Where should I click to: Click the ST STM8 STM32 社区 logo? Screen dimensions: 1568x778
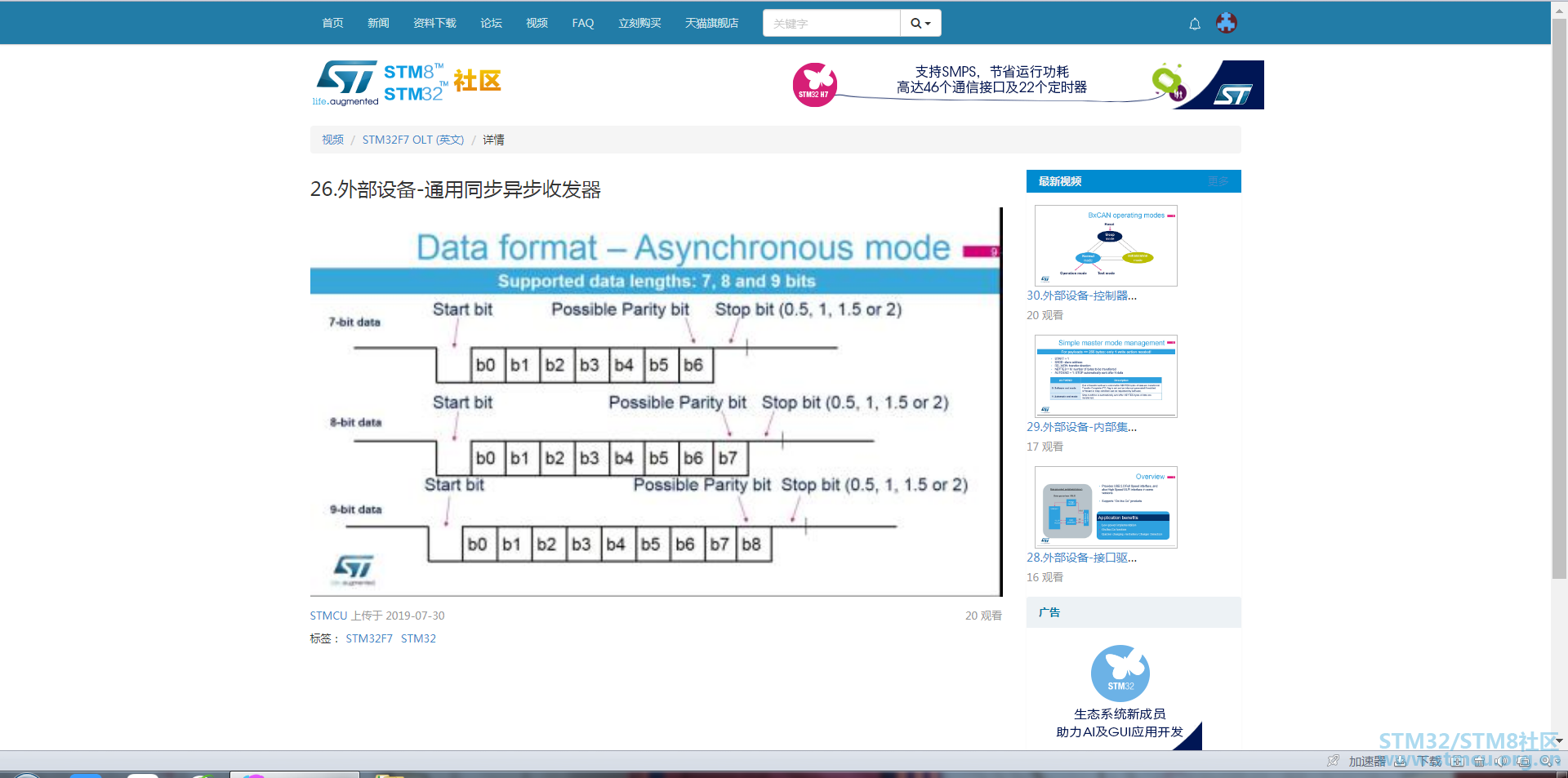coord(407,83)
